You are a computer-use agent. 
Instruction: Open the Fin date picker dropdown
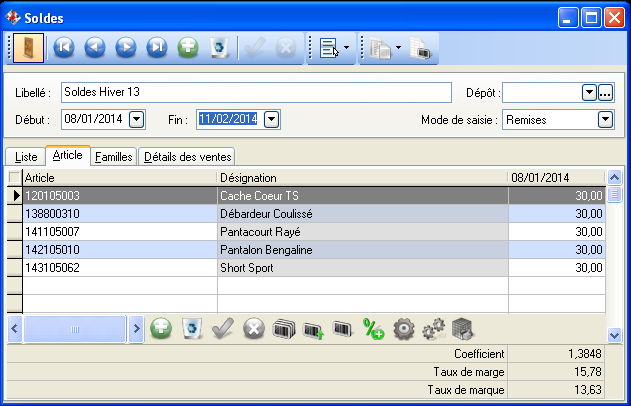pyautogui.click(x=271, y=120)
